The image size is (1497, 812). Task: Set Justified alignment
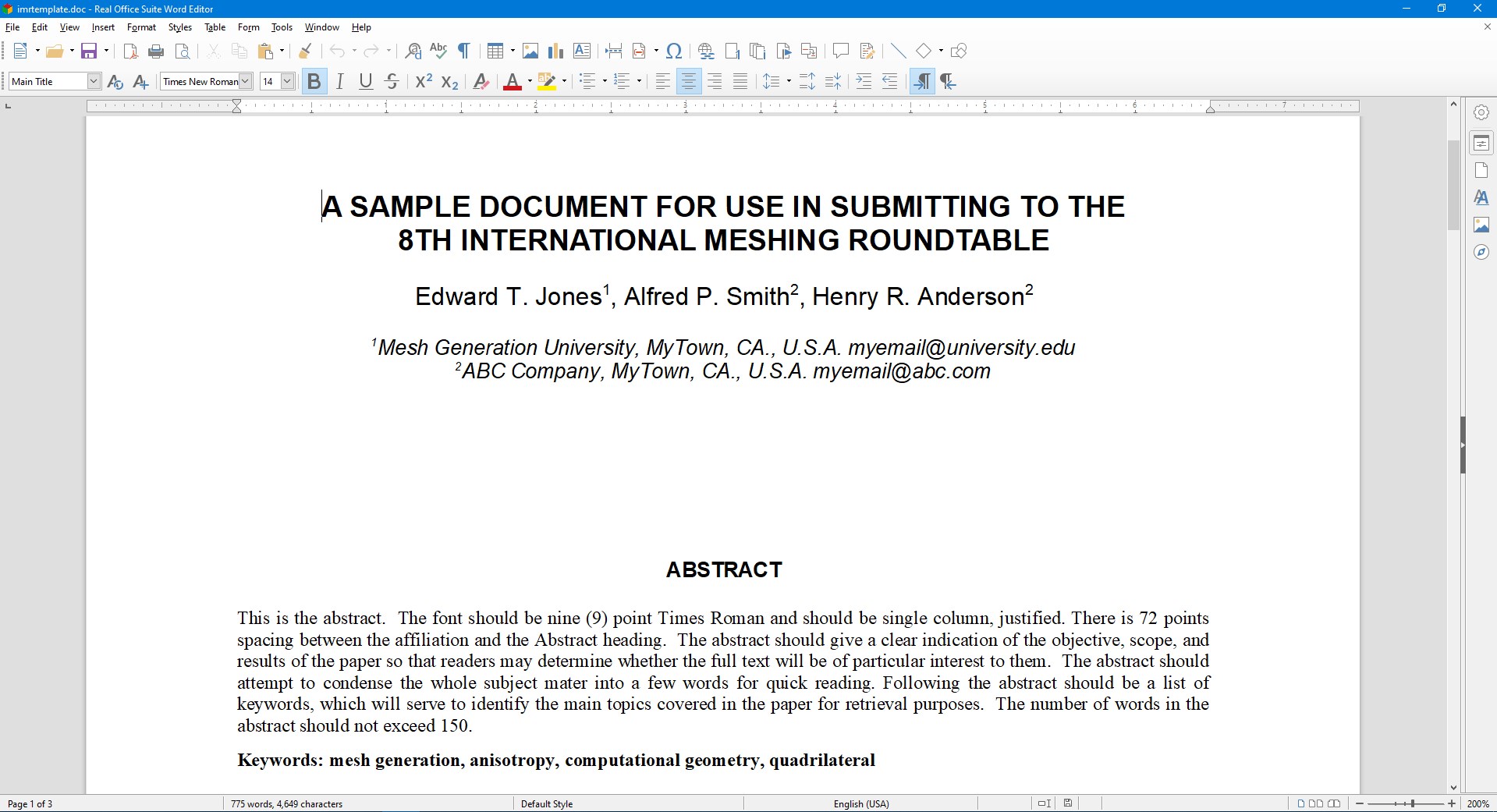pos(740,81)
